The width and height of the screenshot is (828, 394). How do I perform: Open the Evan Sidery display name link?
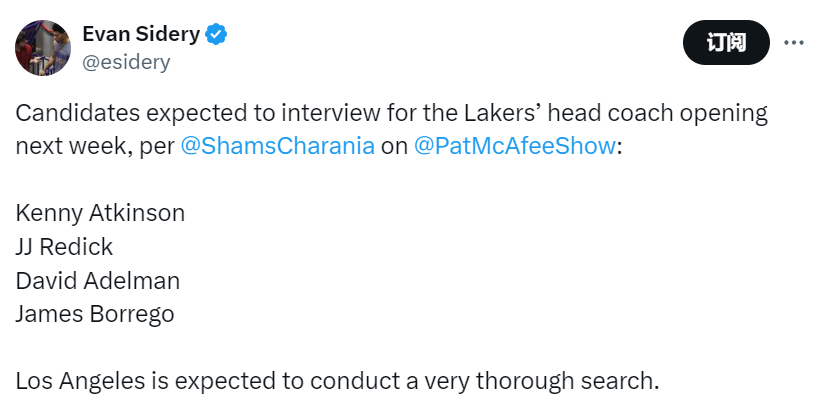tap(141, 34)
